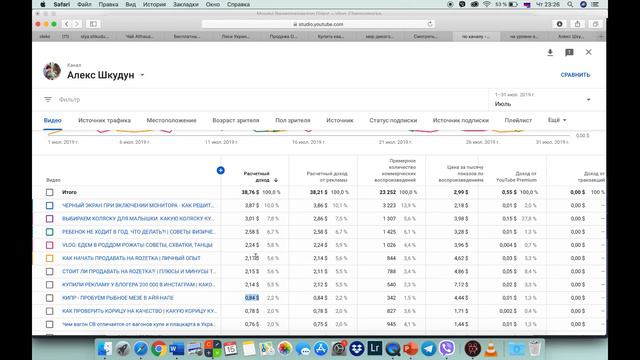
Task: Click the studio.youtube.com address bar
Action: pos(318,24)
